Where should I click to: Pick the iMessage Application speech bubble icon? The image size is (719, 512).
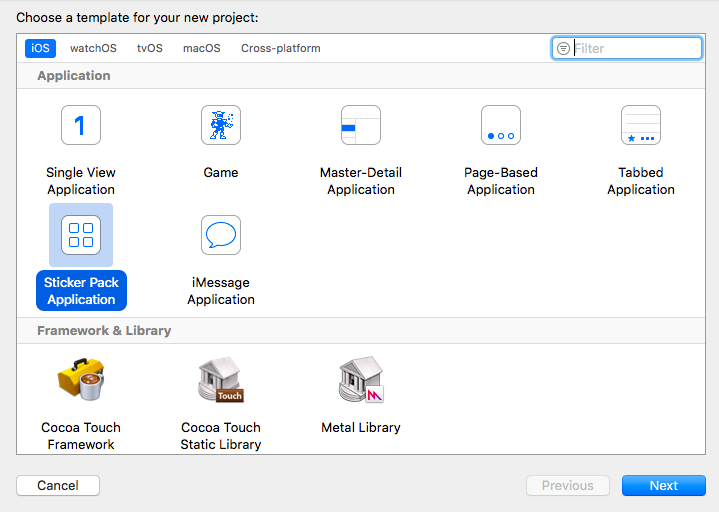[x=221, y=235]
